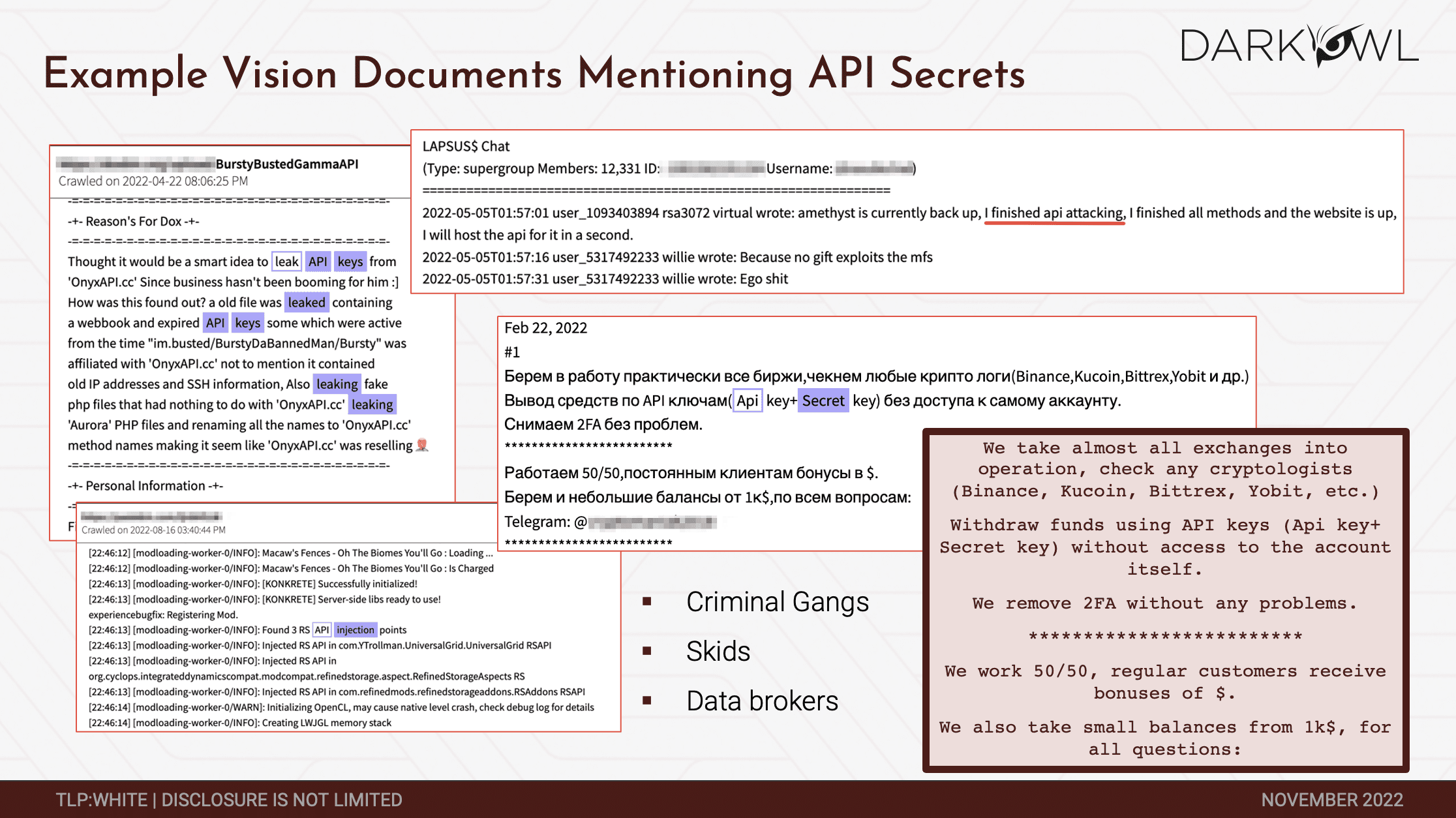Click 'Снимаем 2FA без проблем.' line
This screenshot has width=1456, height=818.
click(x=603, y=425)
